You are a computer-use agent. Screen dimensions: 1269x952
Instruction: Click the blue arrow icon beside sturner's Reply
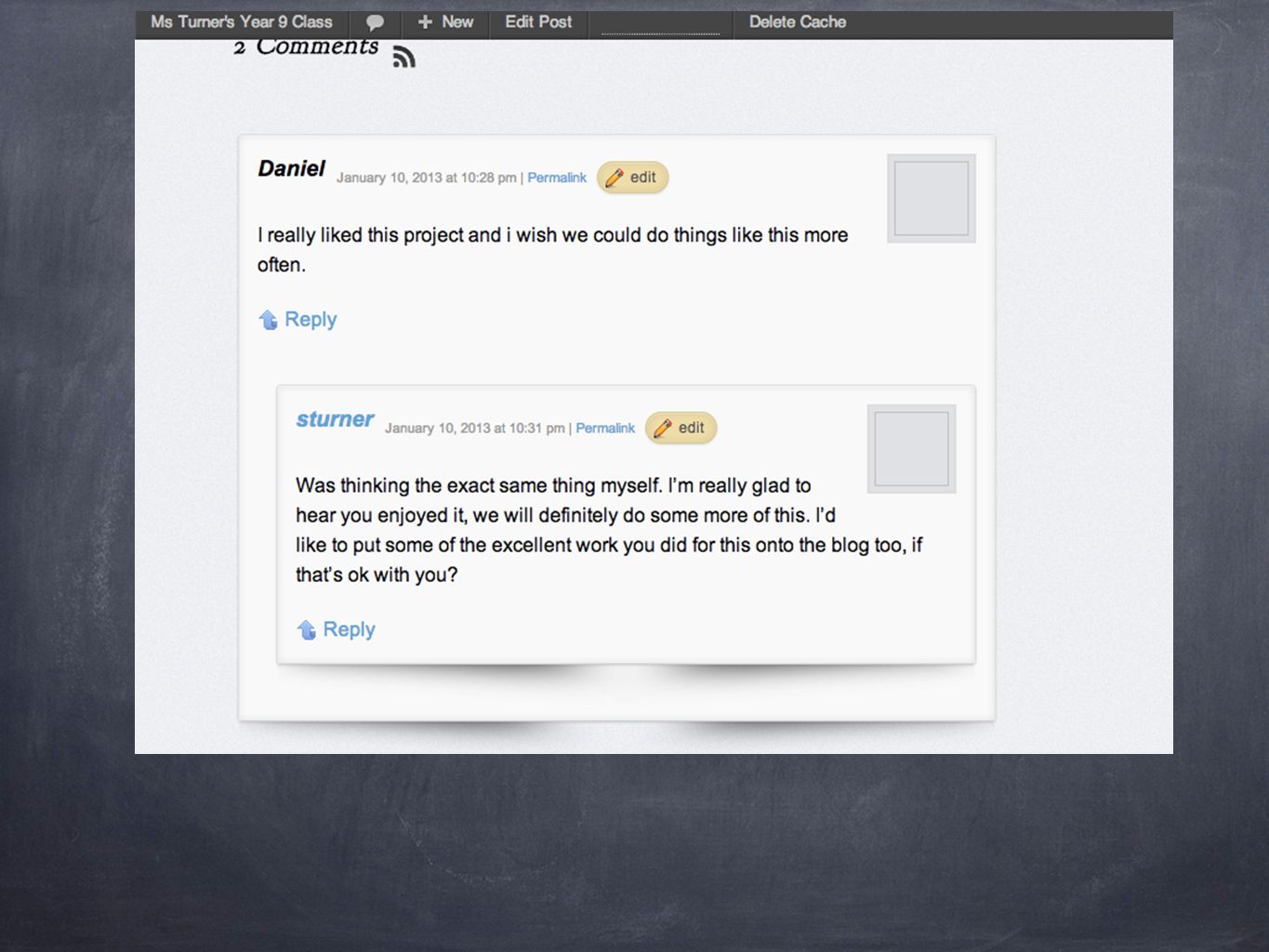[306, 629]
